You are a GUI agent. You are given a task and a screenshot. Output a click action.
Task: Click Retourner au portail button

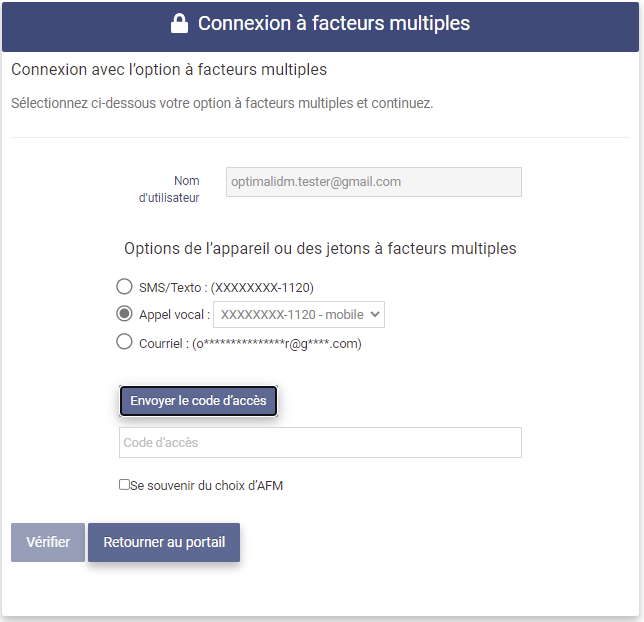[x=164, y=542]
